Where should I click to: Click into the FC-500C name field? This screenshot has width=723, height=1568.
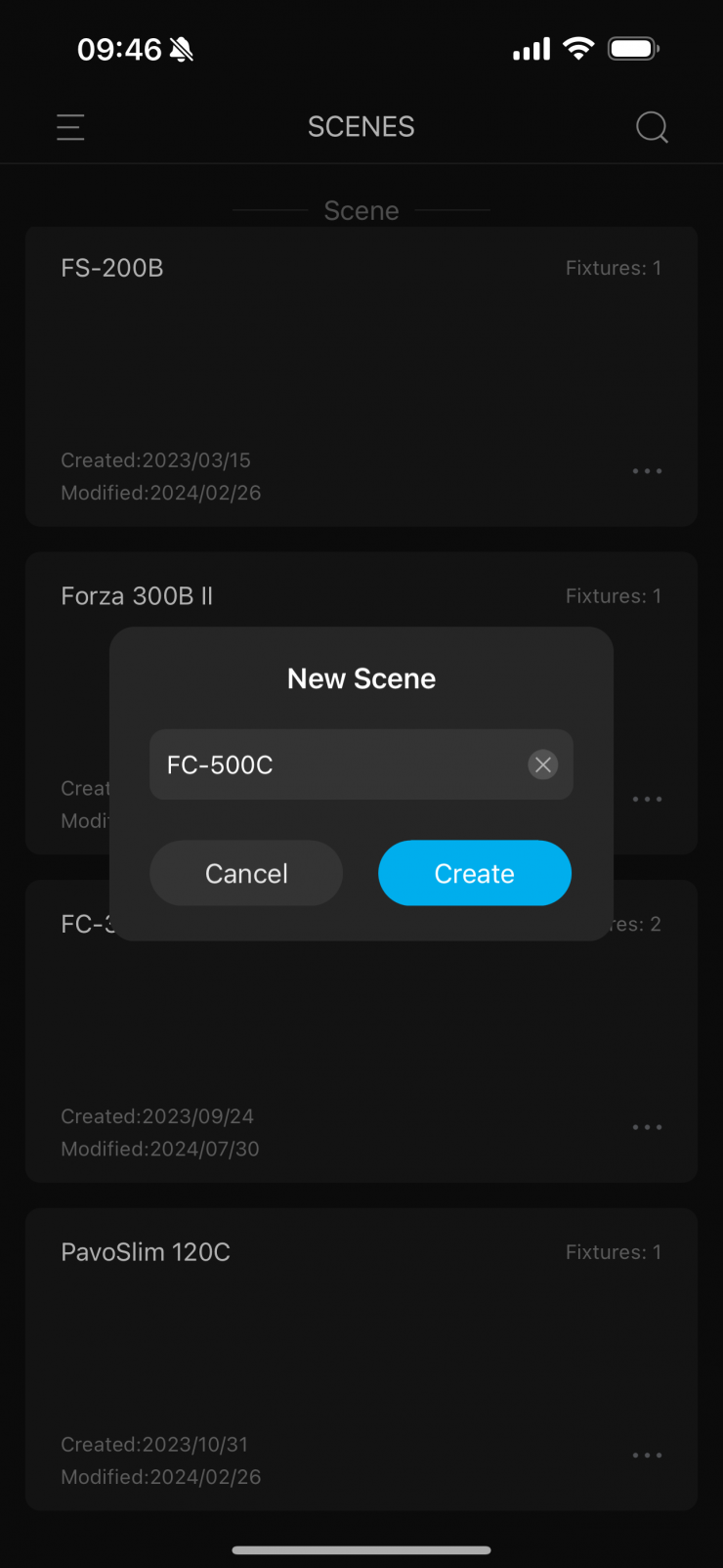337,764
